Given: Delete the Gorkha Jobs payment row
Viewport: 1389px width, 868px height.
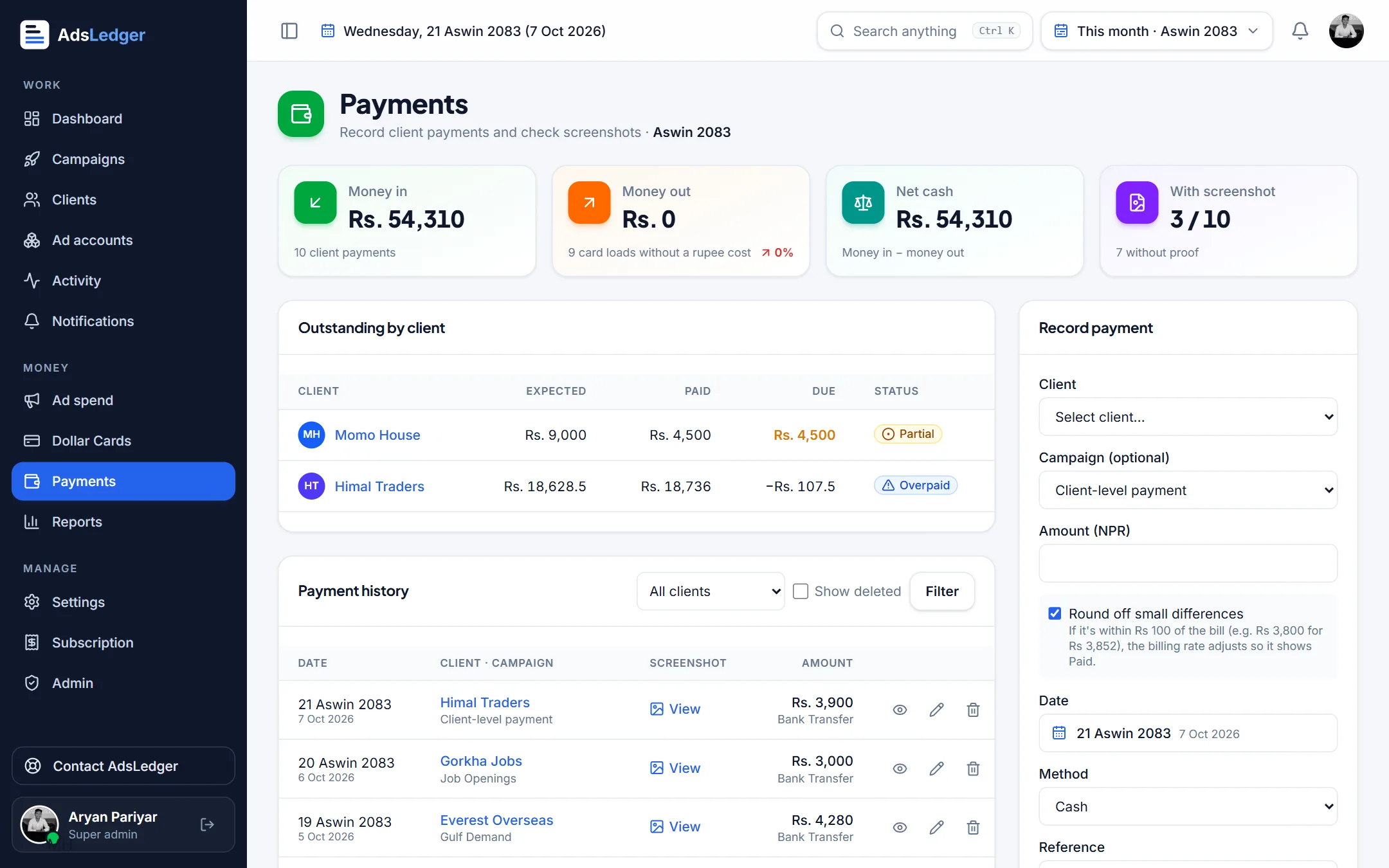Looking at the screenshot, I should 973,768.
